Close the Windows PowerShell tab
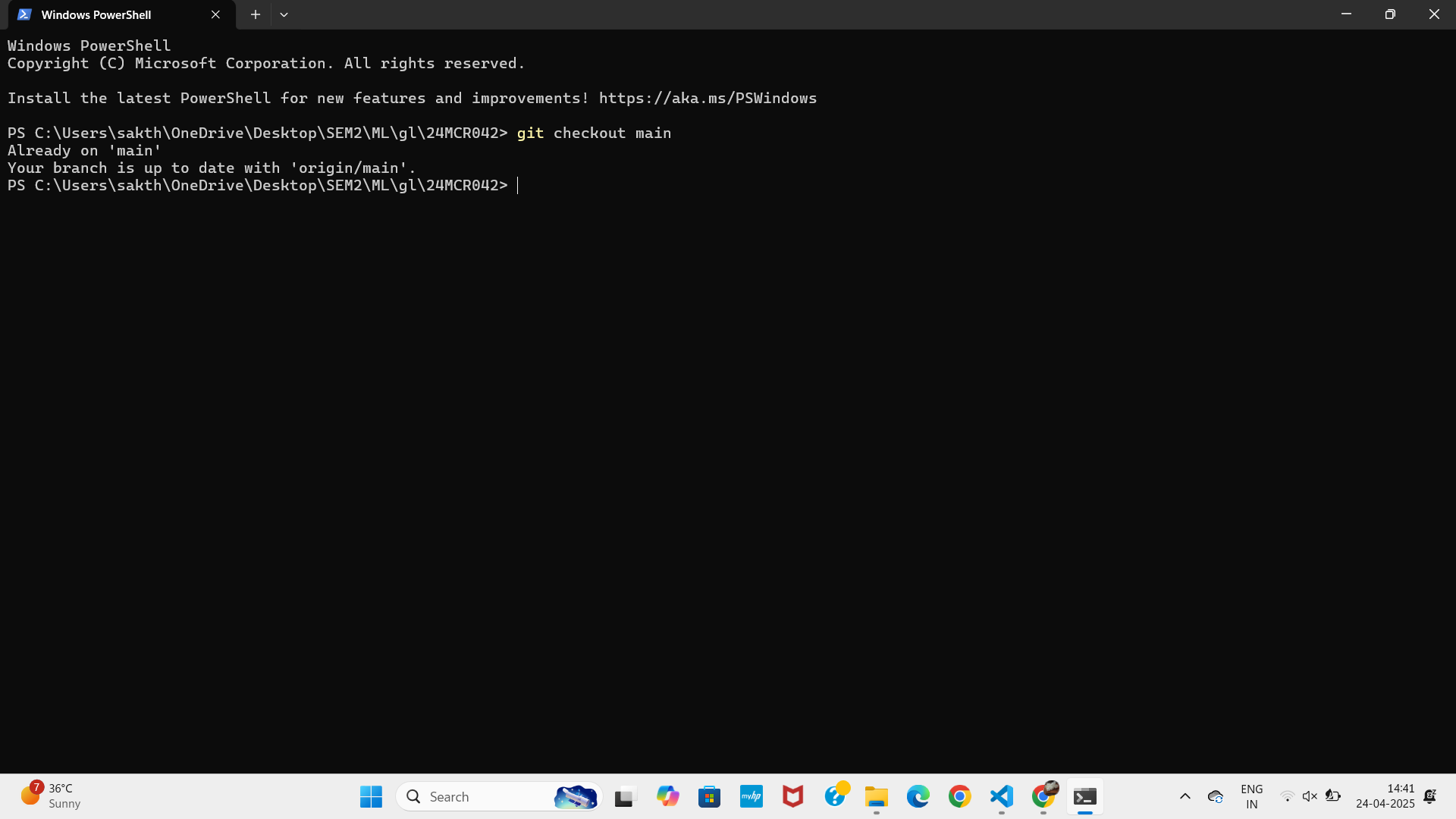The width and height of the screenshot is (1456, 819). coord(215,14)
